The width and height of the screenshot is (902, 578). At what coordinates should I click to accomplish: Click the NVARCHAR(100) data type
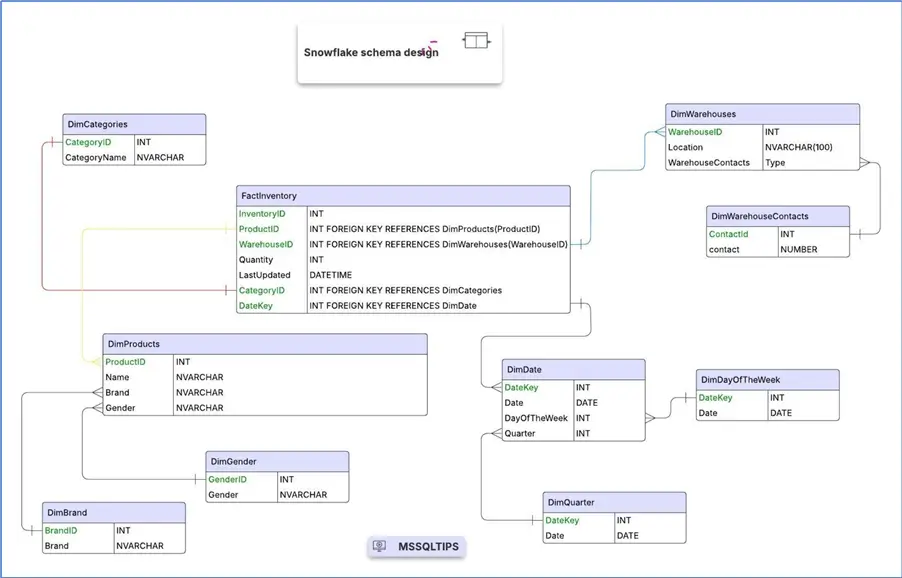(798, 147)
